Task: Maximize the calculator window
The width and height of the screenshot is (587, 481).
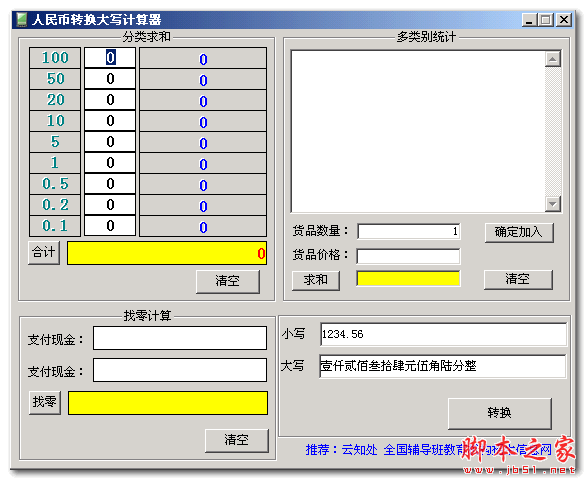Action: click(545, 19)
